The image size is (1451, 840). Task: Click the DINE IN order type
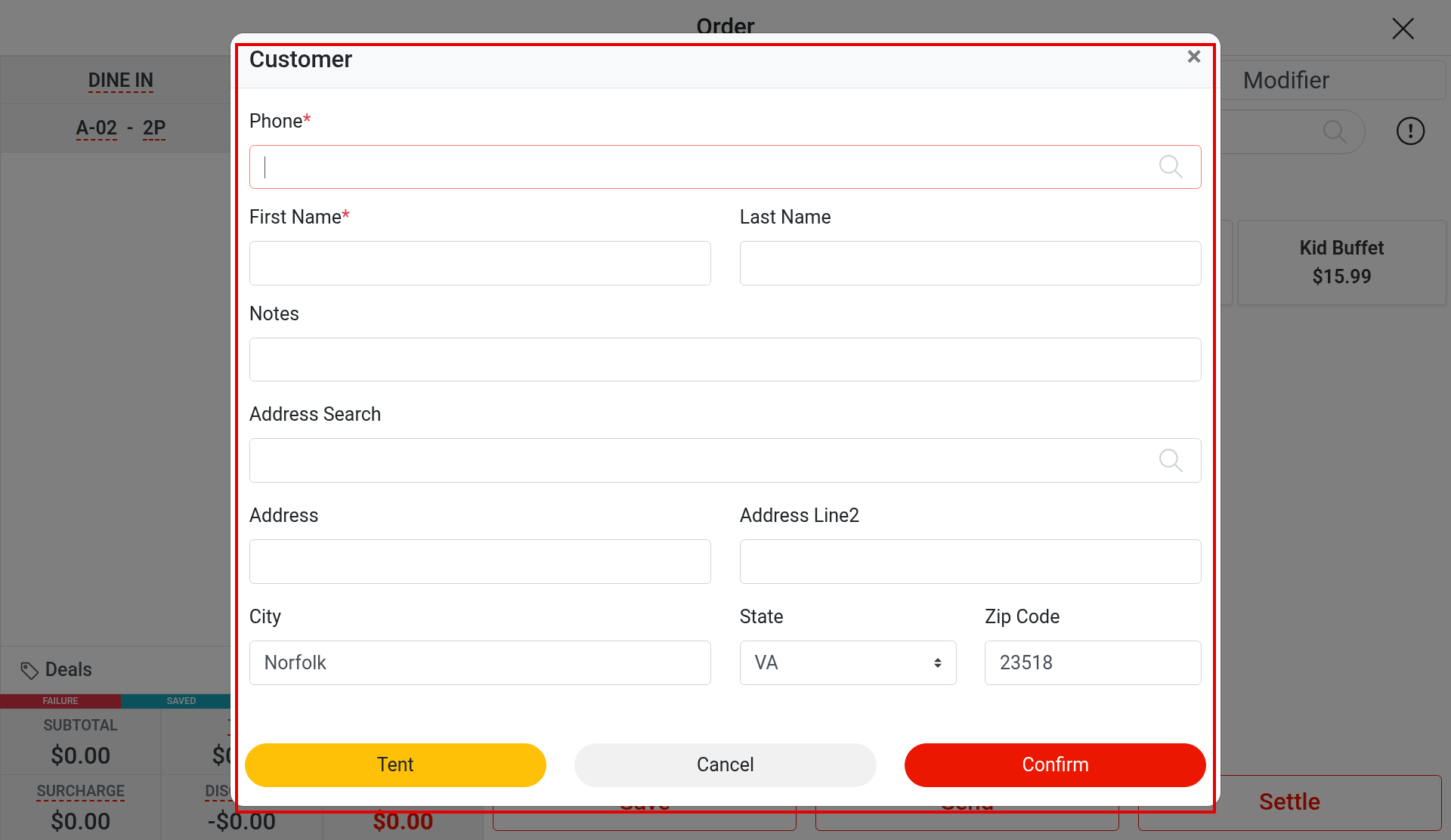[x=121, y=80]
